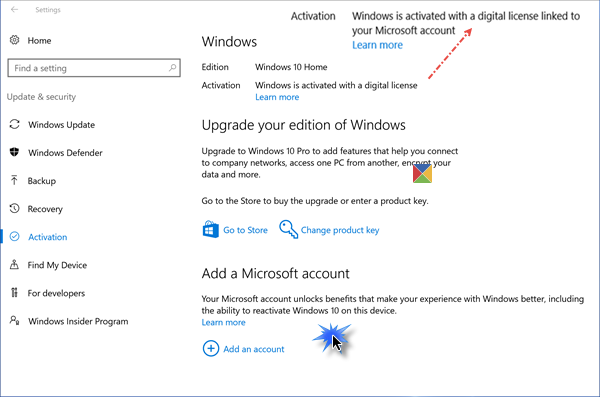Click Add an account link
The image size is (600, 397).
pyautogui.click(x=254, y=349)
